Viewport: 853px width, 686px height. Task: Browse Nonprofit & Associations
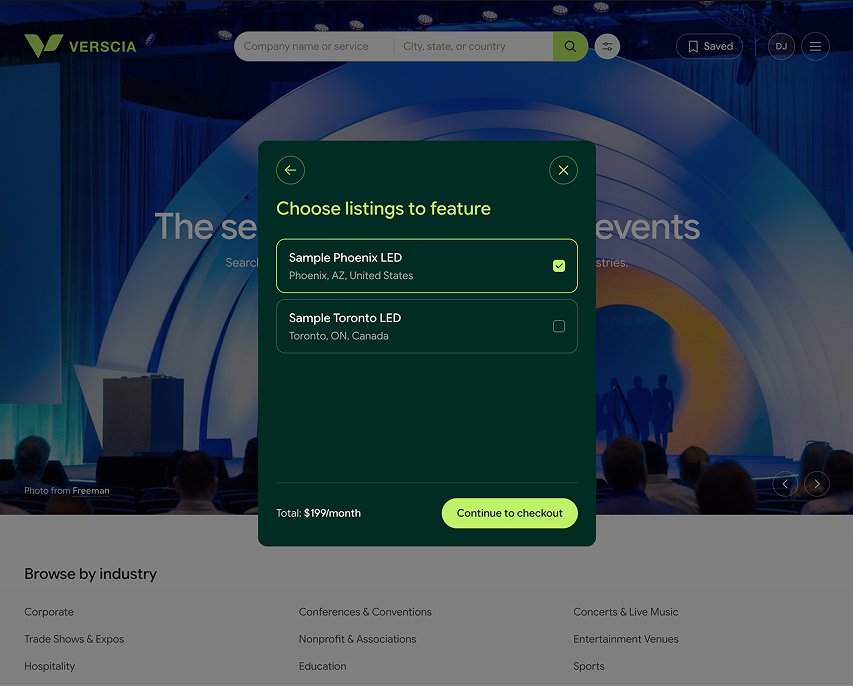tap(357, 639)
